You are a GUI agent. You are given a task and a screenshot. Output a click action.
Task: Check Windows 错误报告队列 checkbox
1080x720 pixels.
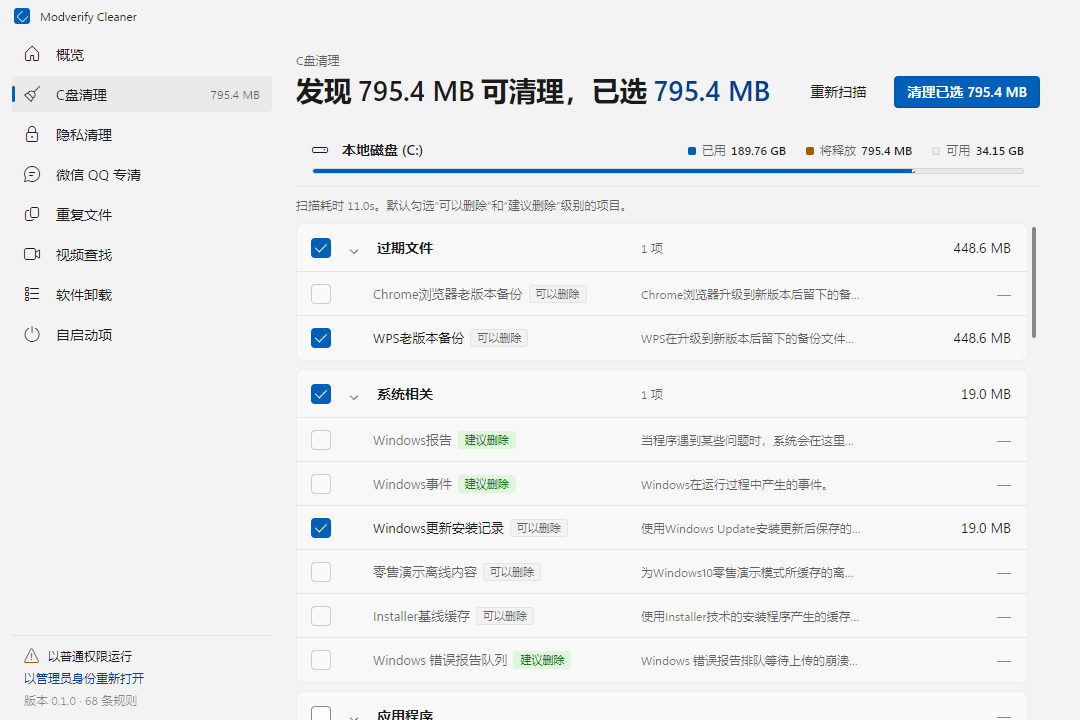321,660
